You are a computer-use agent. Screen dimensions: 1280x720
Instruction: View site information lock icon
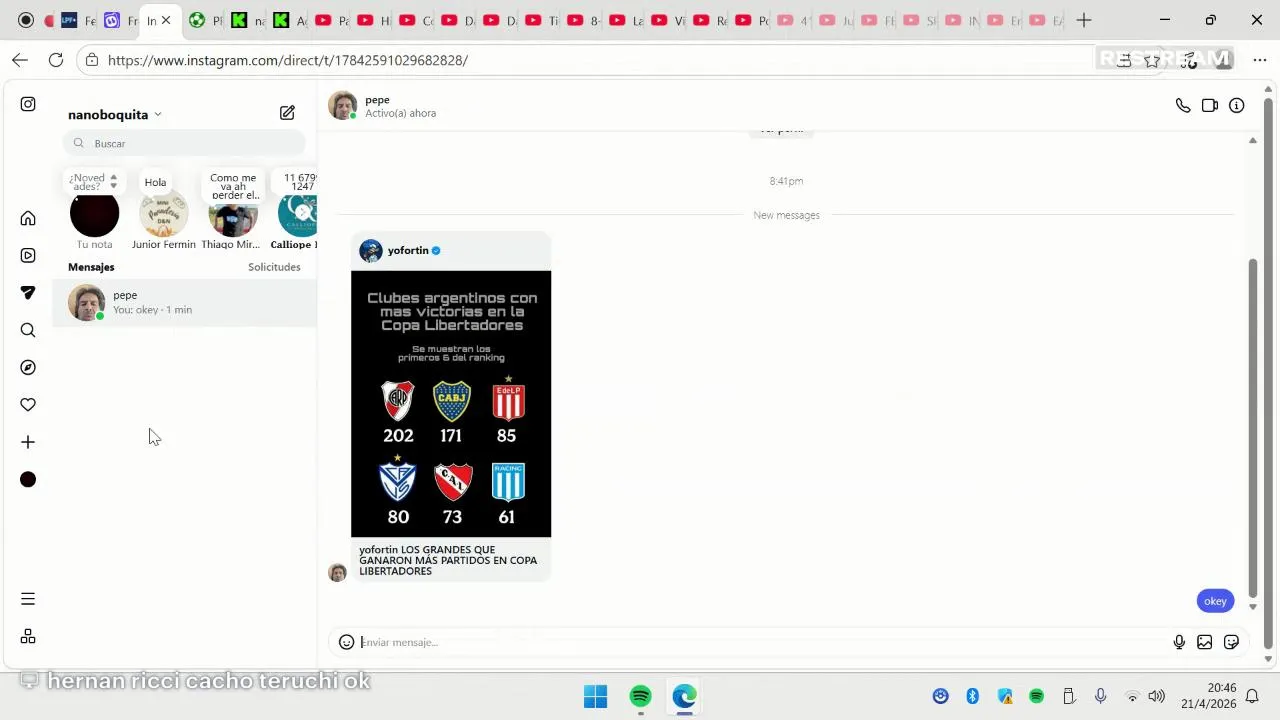click(92, 60)
